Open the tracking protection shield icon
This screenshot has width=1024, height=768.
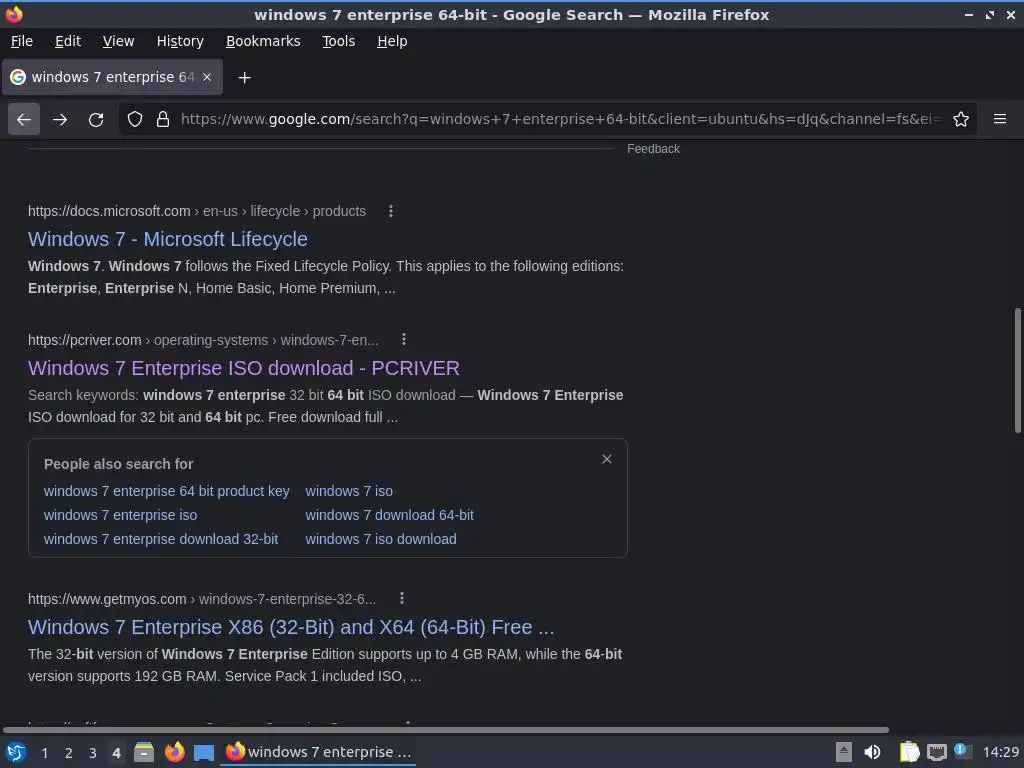pyautogui.click(x=135, y=120)
